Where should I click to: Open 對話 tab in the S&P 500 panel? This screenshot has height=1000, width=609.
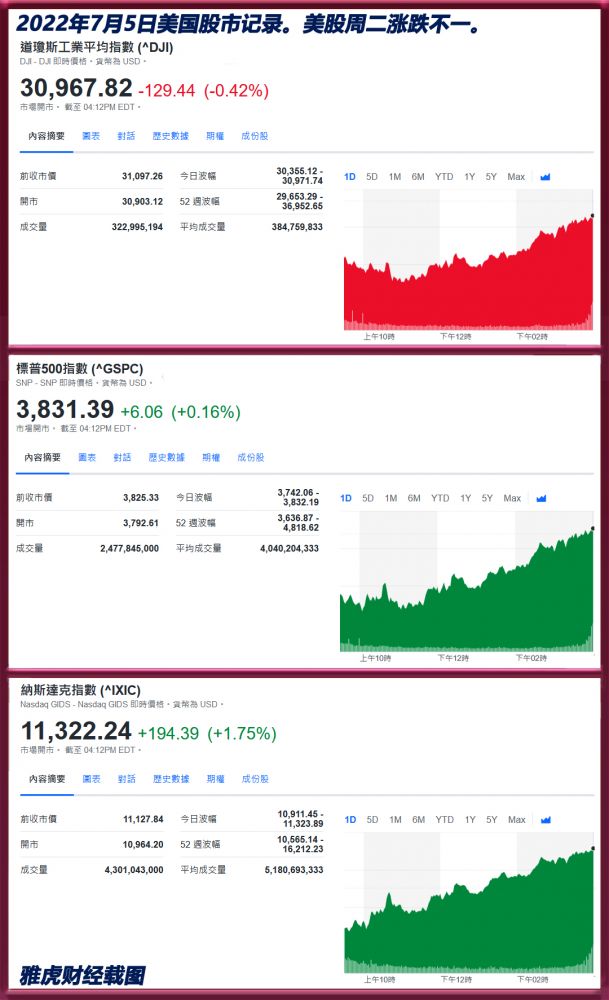(122, 457)
